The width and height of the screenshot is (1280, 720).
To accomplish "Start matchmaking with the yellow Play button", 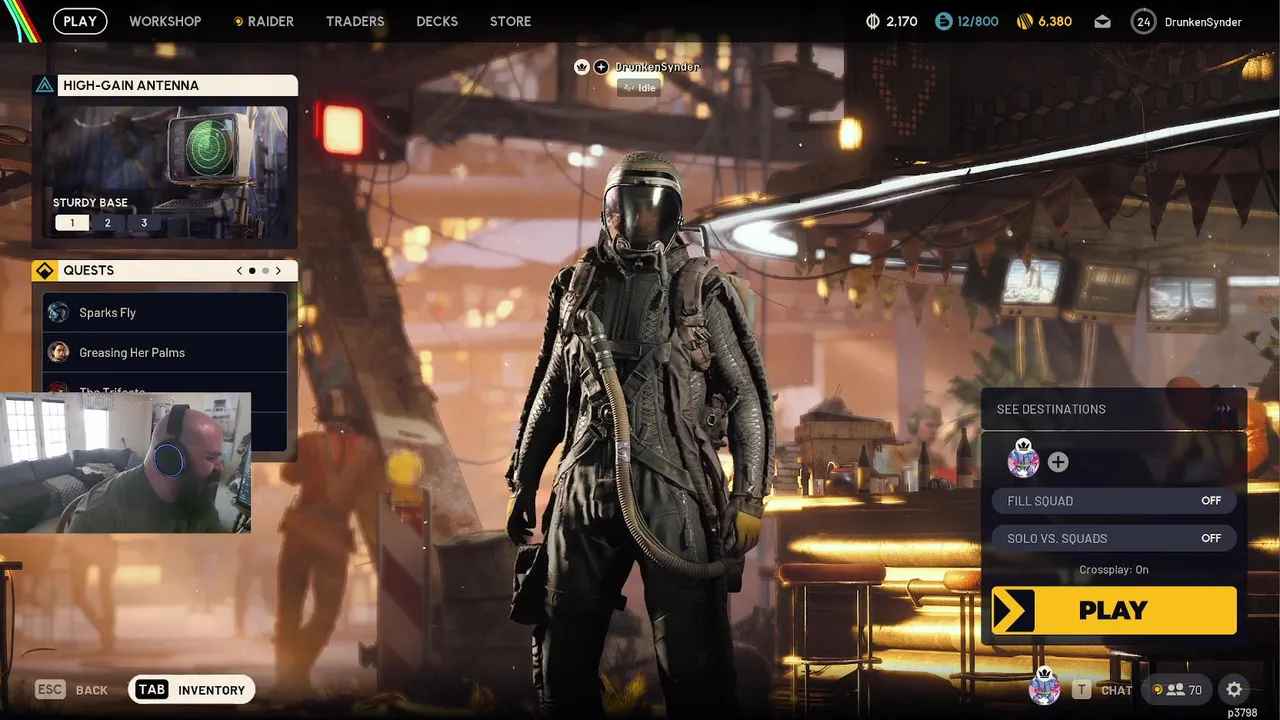I will pos(1114,610).
